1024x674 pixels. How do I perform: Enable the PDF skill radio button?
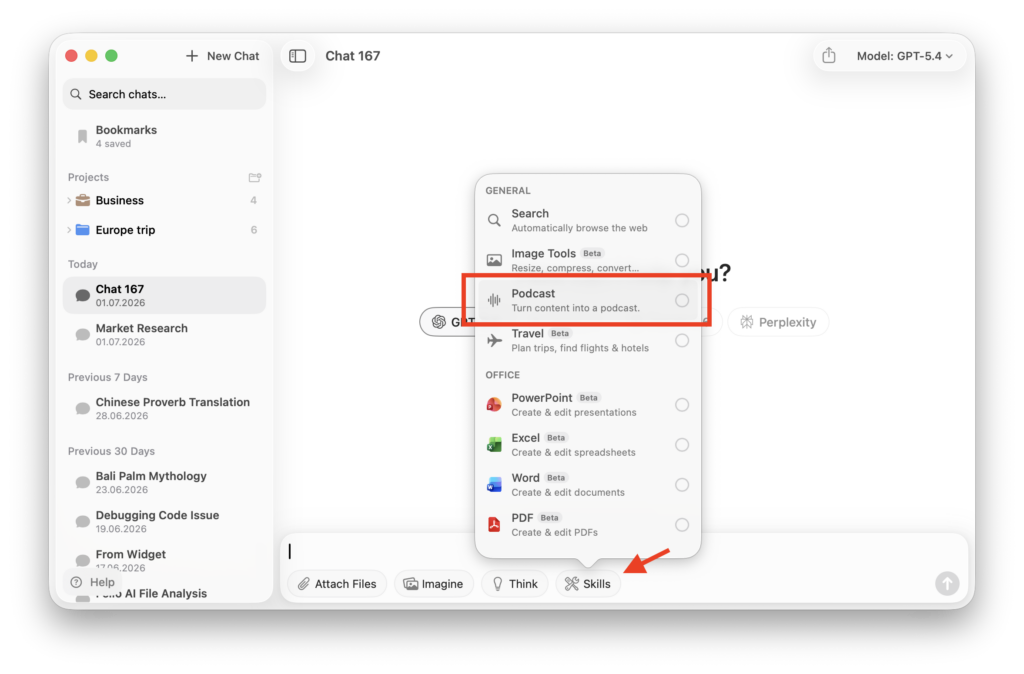pos(682,524)
